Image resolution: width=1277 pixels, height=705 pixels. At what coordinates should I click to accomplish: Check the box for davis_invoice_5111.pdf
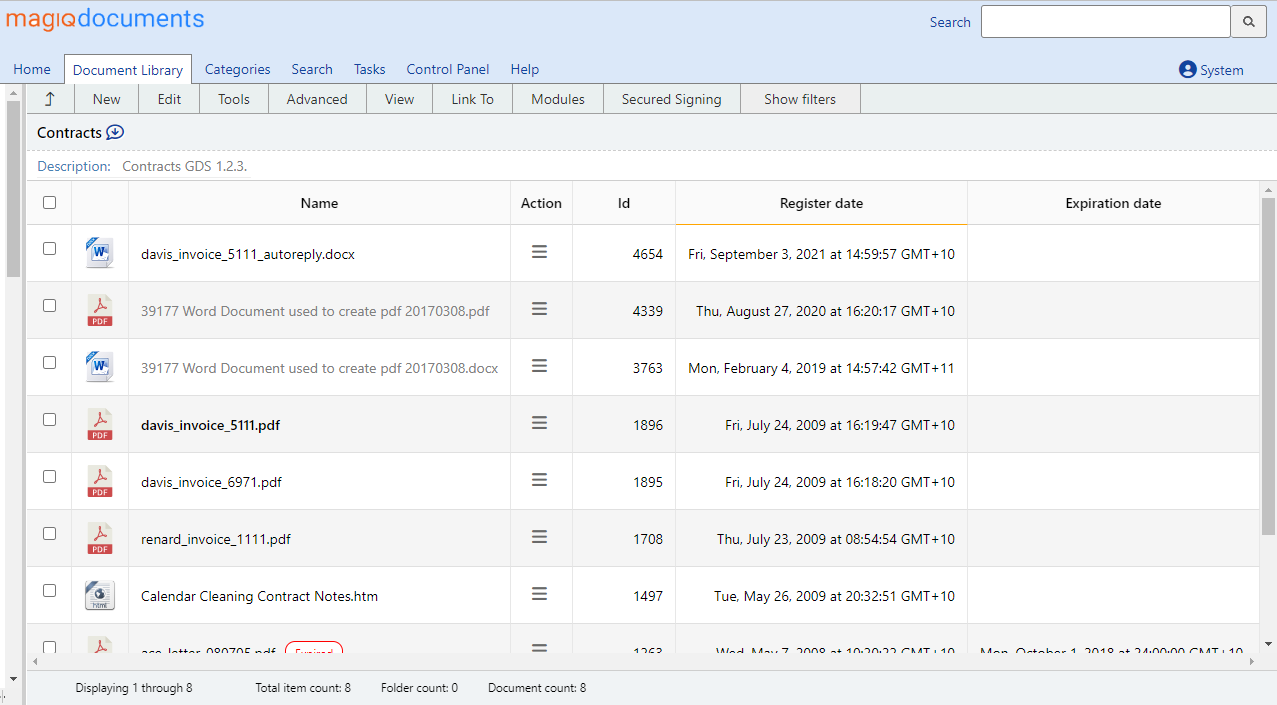50,420
